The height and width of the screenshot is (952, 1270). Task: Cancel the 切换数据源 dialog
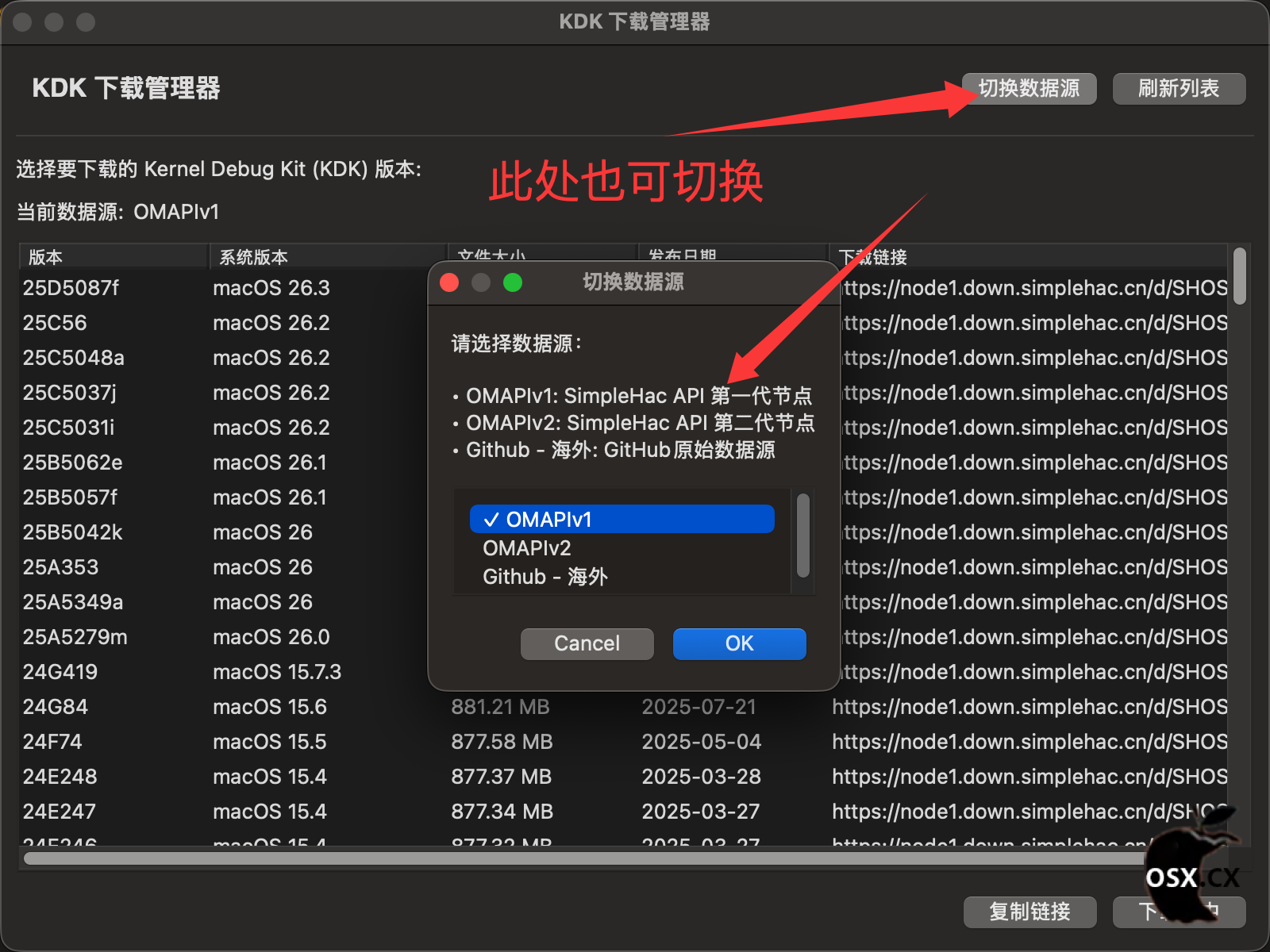pos(586,643)
